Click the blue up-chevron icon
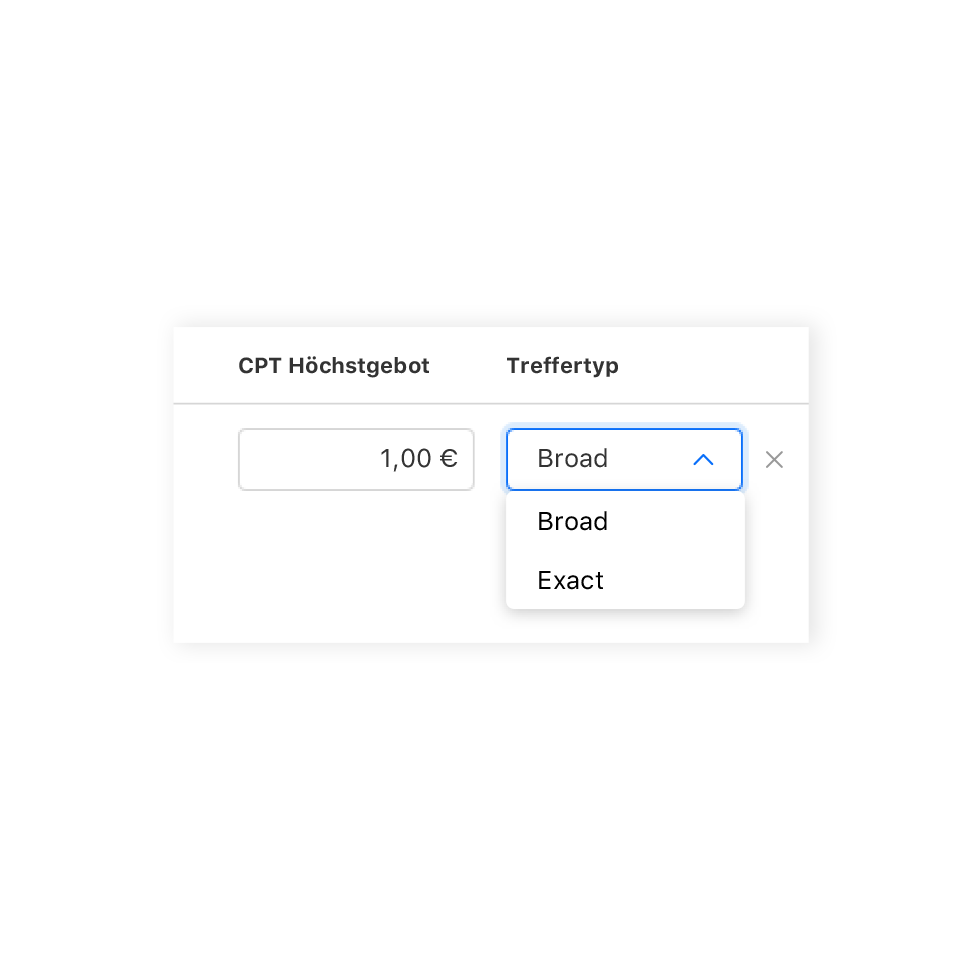The height and width of the screenshot is (968, 980). pos(703,460)
